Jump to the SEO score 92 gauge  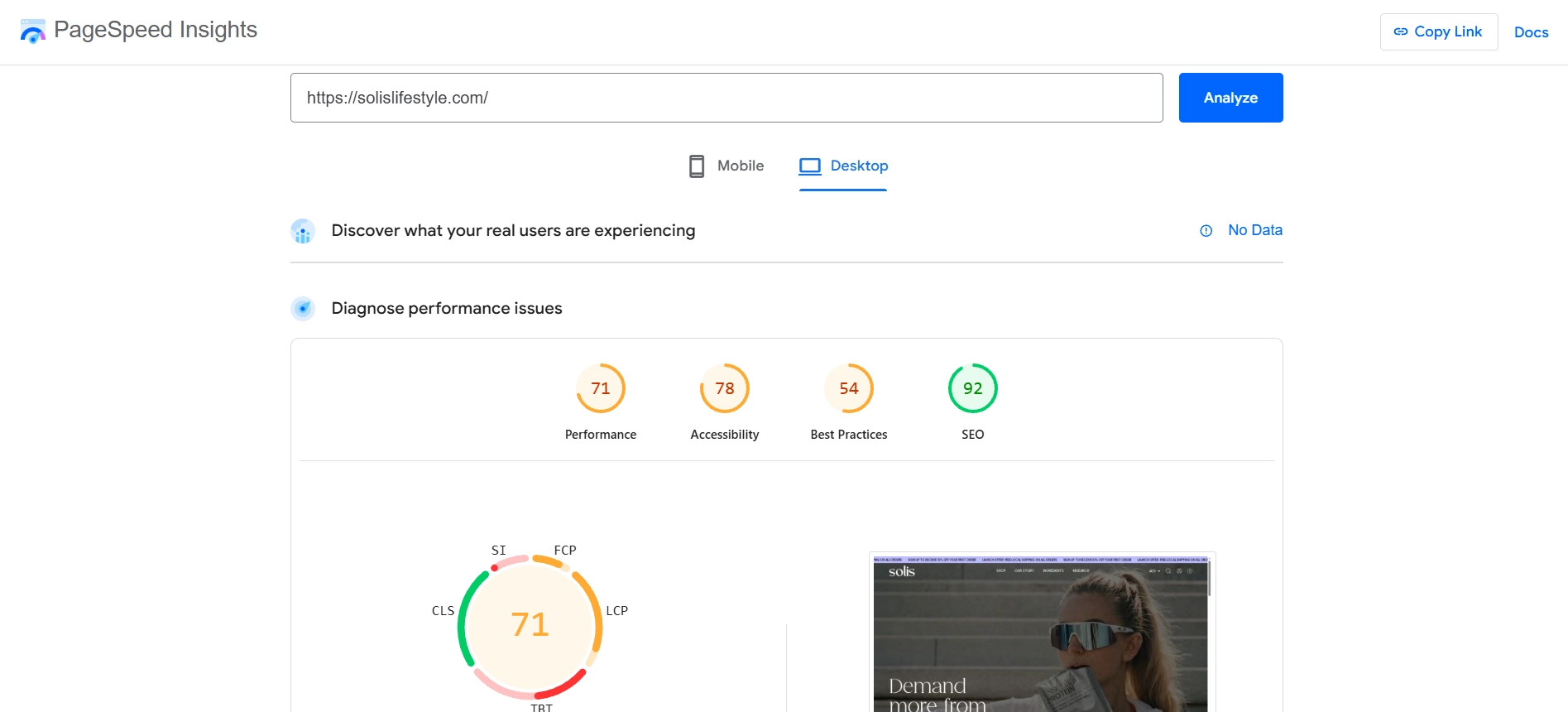973,388
